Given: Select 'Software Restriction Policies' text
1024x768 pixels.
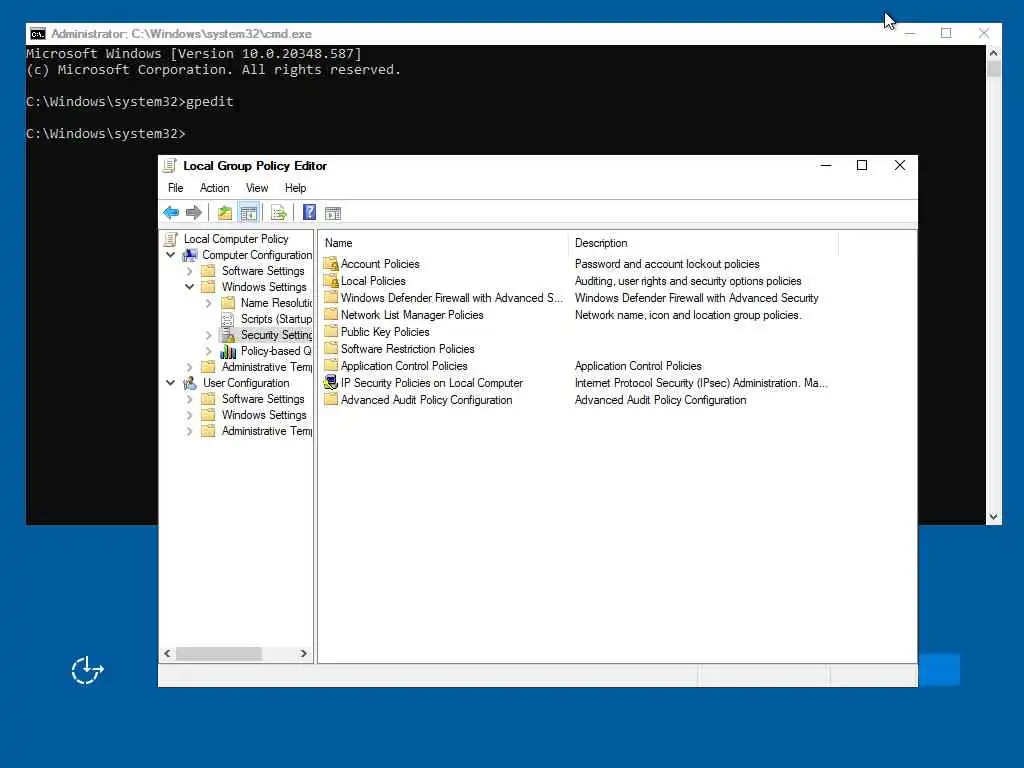Looking at the screenshot, I should pos(408,349).
